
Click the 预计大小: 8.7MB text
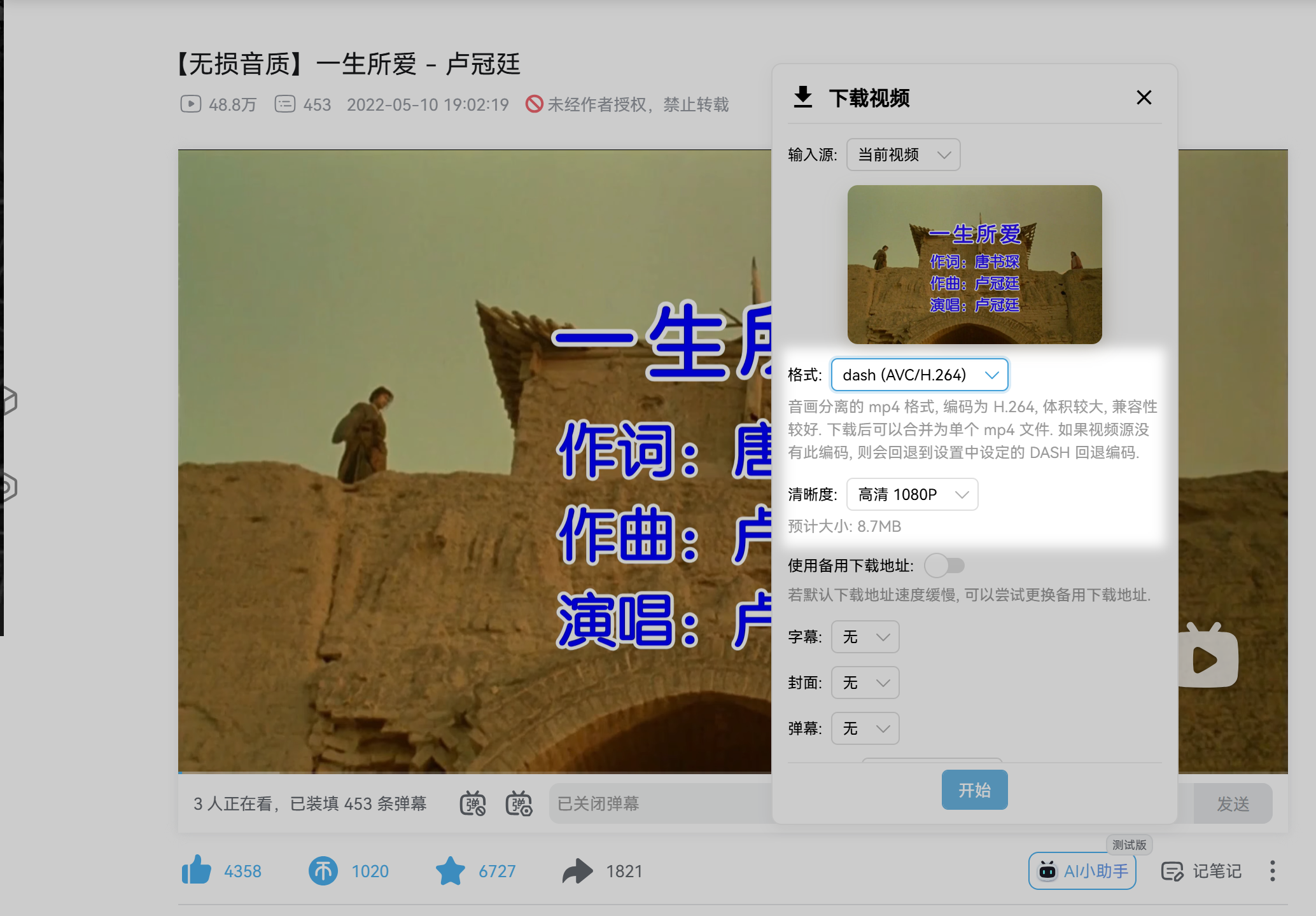pos(844,526)
